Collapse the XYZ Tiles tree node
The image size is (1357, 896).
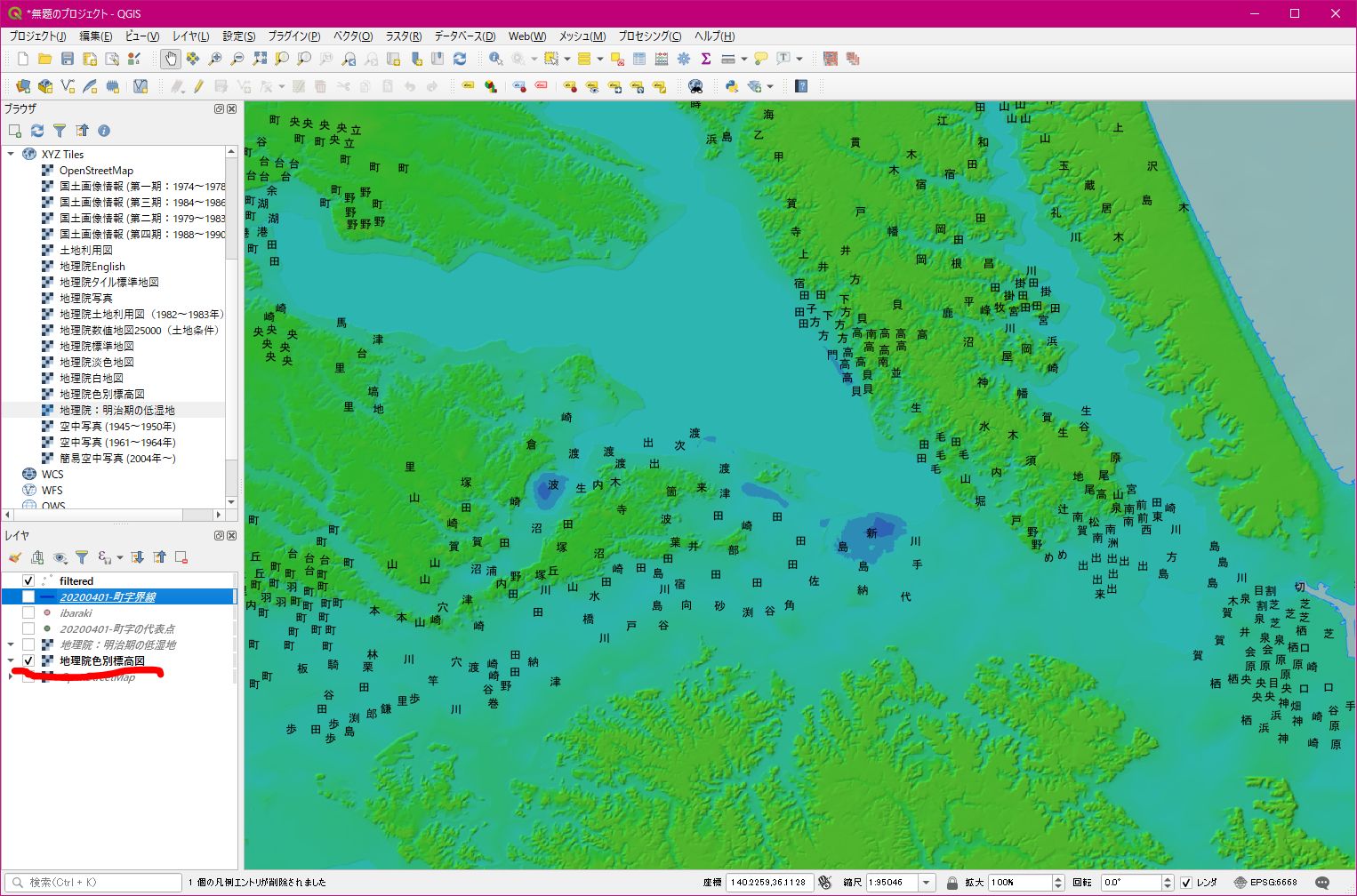click(11, 154)
